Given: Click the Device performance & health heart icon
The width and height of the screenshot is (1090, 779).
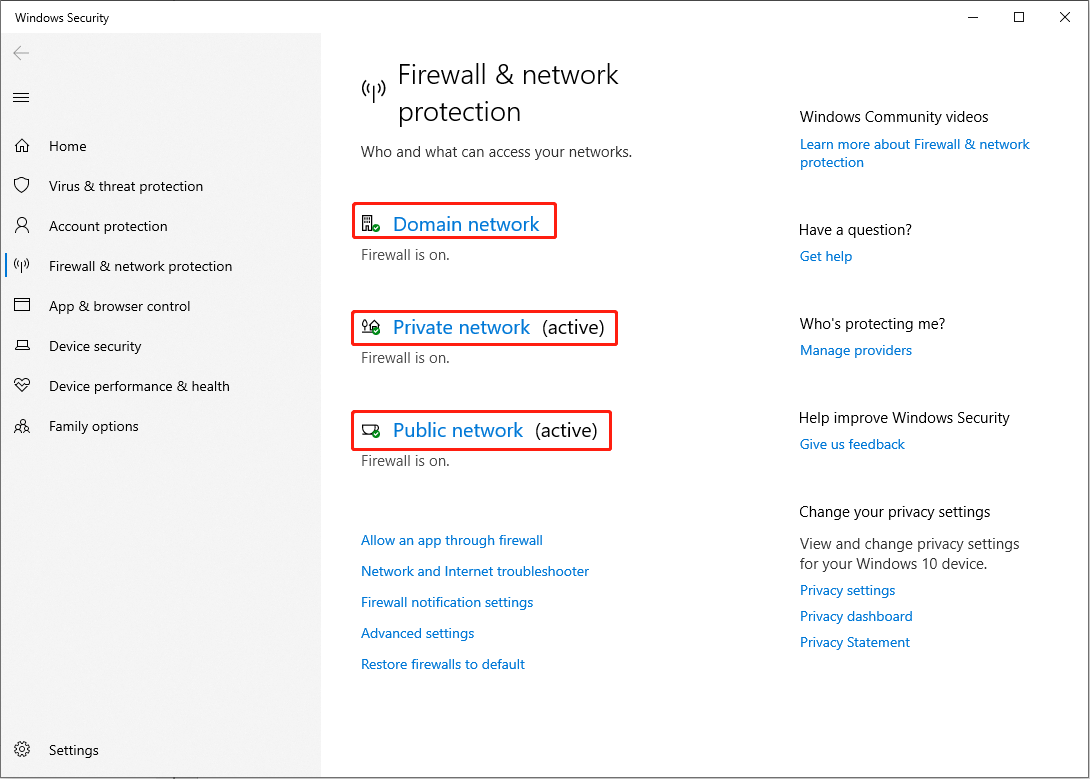Looking at the screenshot, I should [x=22, y=386].
